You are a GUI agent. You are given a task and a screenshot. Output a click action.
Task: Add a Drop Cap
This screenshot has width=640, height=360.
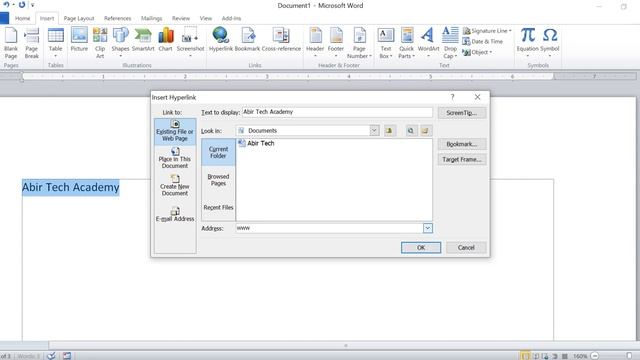(450, 43)
